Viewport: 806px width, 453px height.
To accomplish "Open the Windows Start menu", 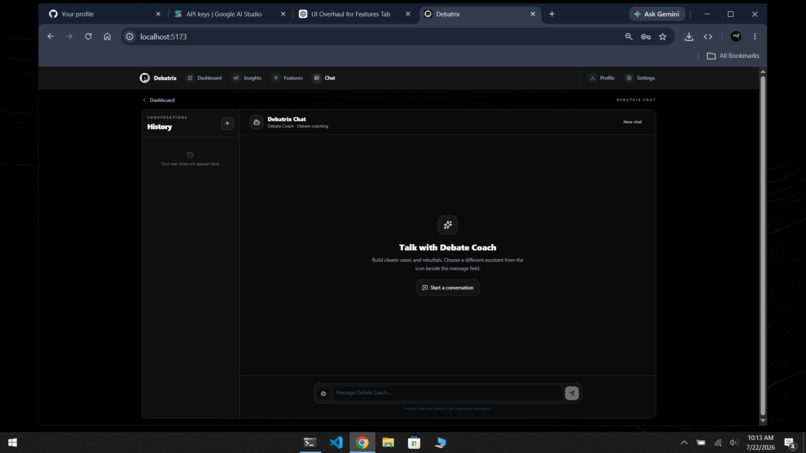I will tap(12, 443).
